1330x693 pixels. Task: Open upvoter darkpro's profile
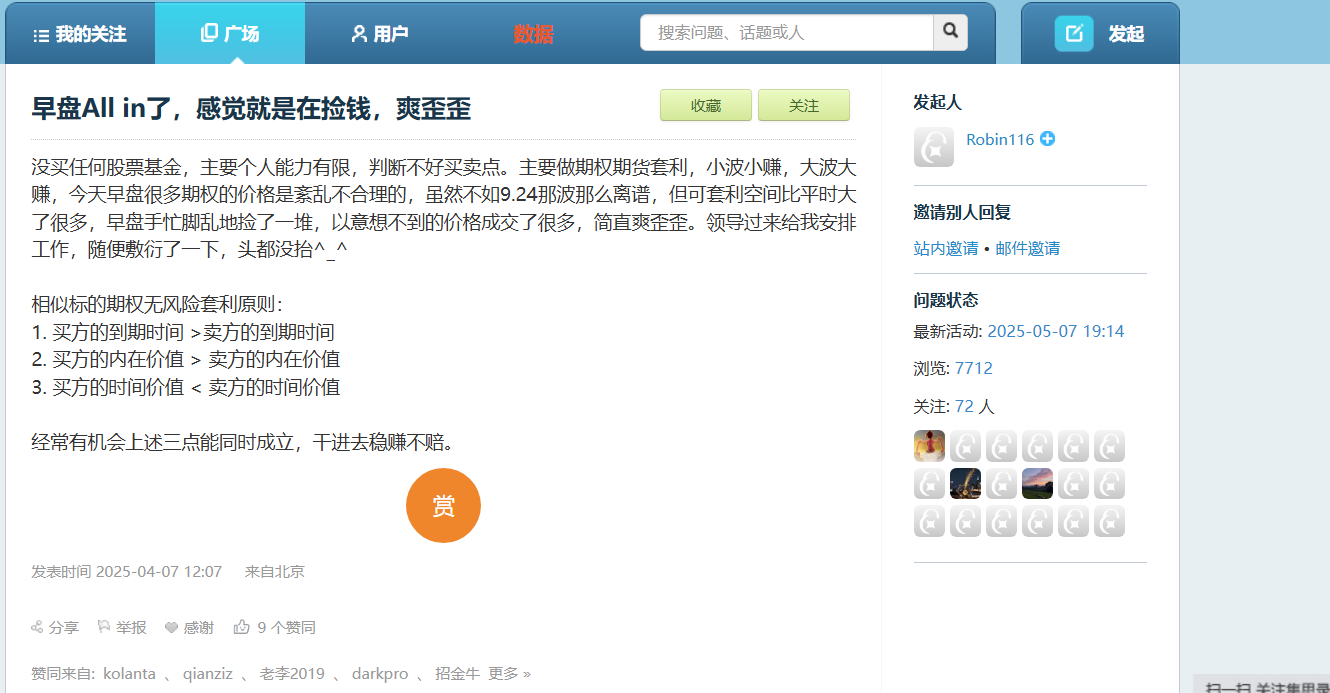click(380, 673)
